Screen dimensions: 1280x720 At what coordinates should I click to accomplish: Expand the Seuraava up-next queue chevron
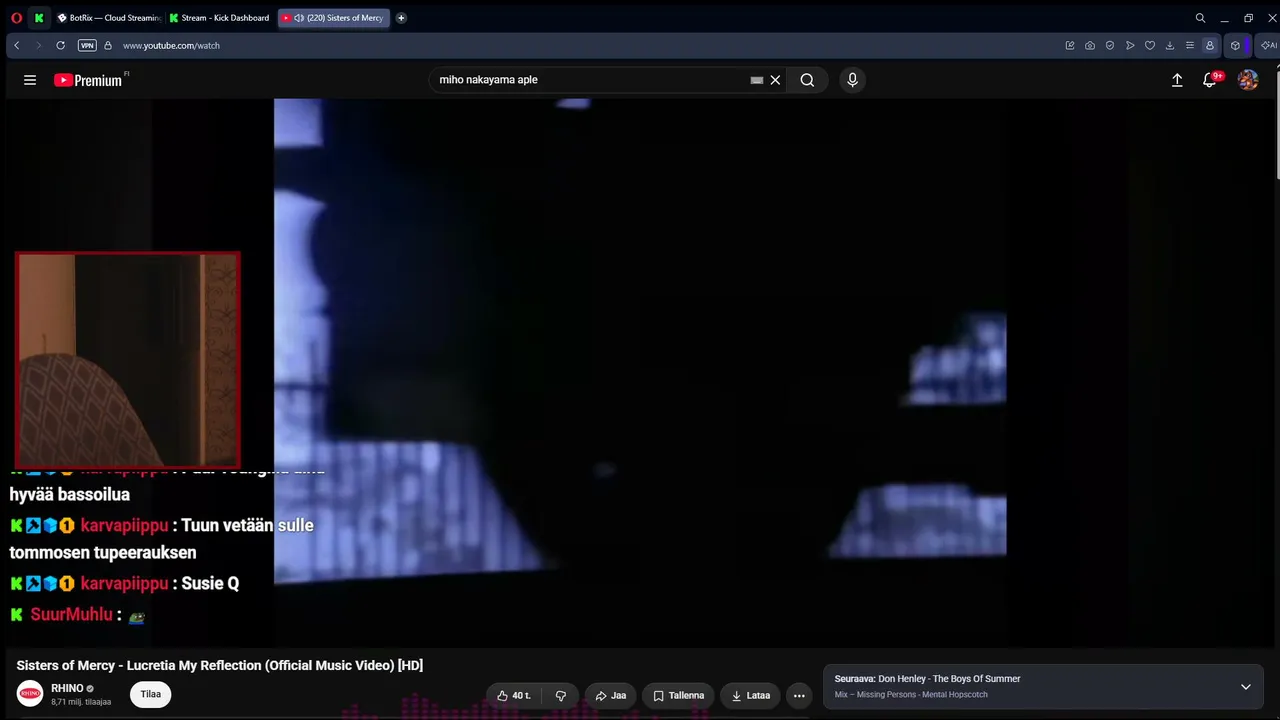coord(1245,686)
